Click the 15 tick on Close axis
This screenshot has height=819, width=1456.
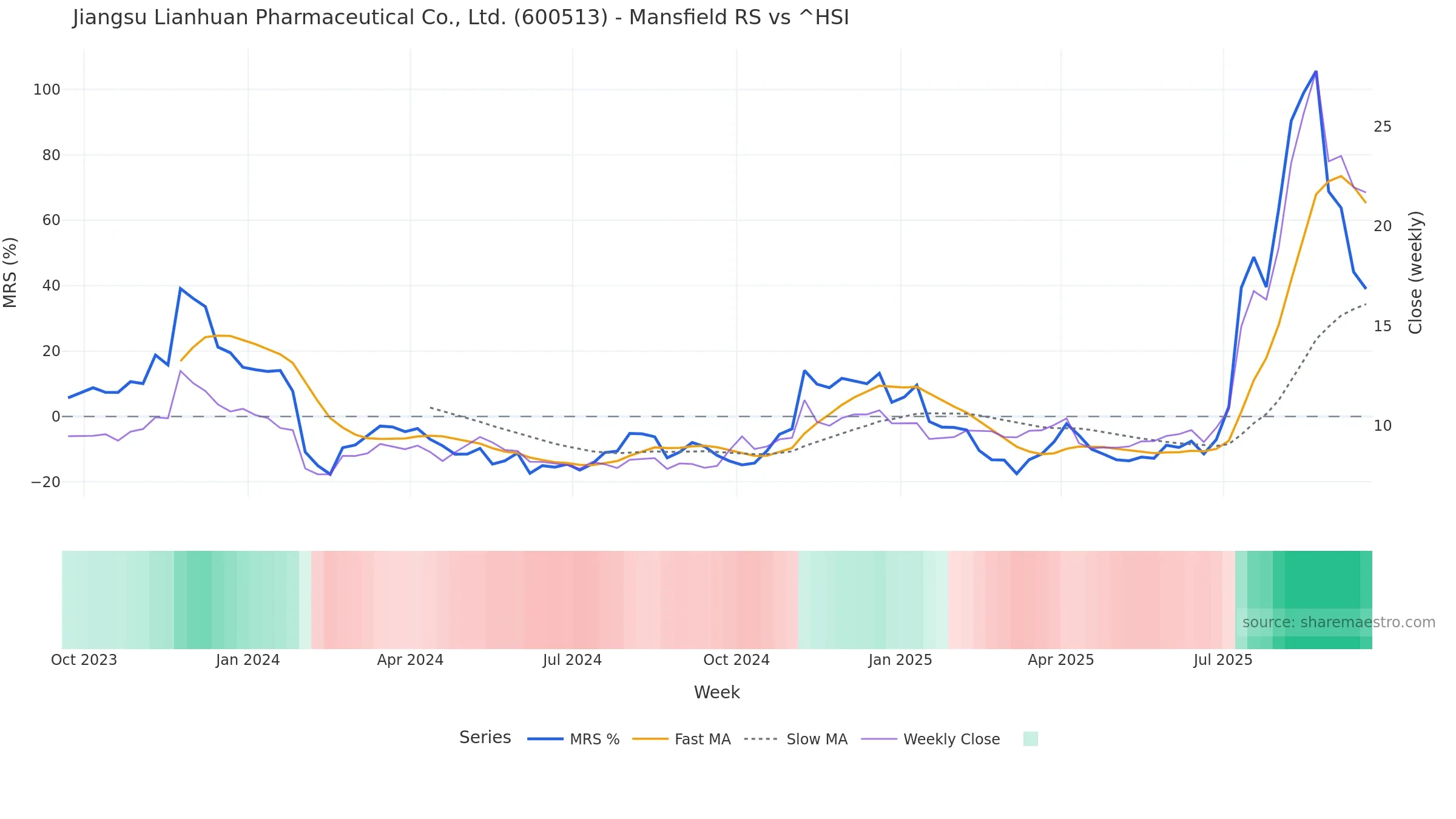(1383, 326)
